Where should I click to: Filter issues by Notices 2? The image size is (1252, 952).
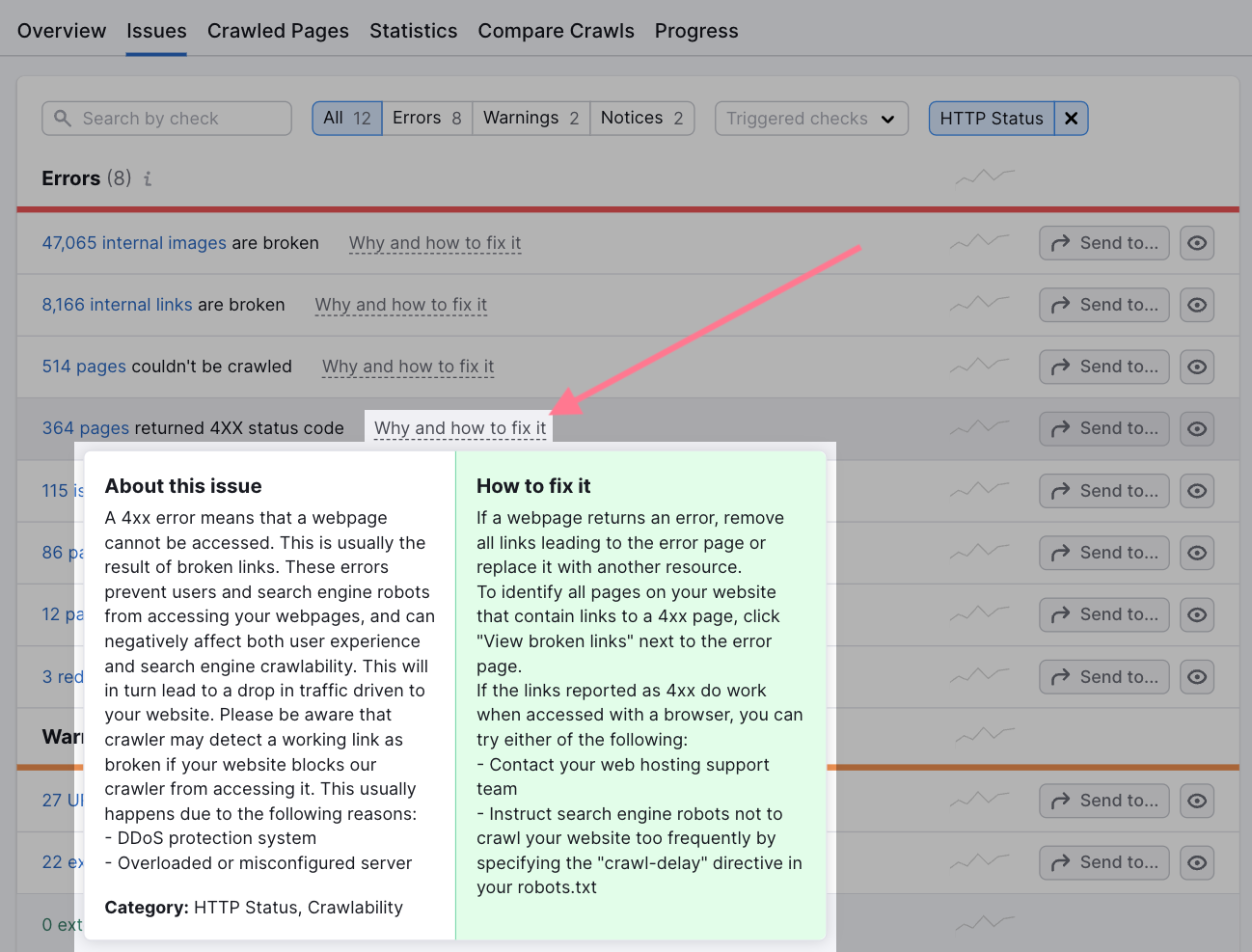(642, 118)
